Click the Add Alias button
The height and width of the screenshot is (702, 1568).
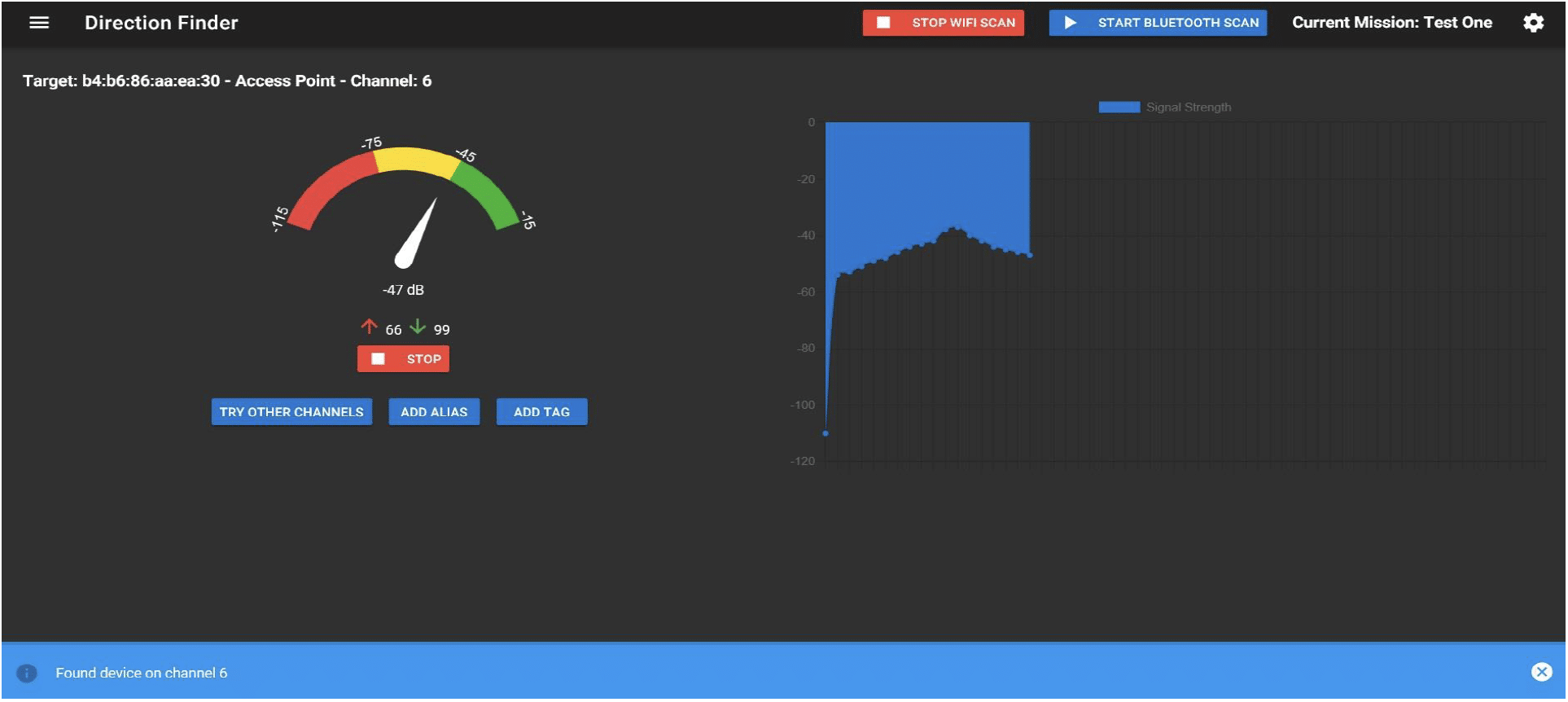click(434, 412)
